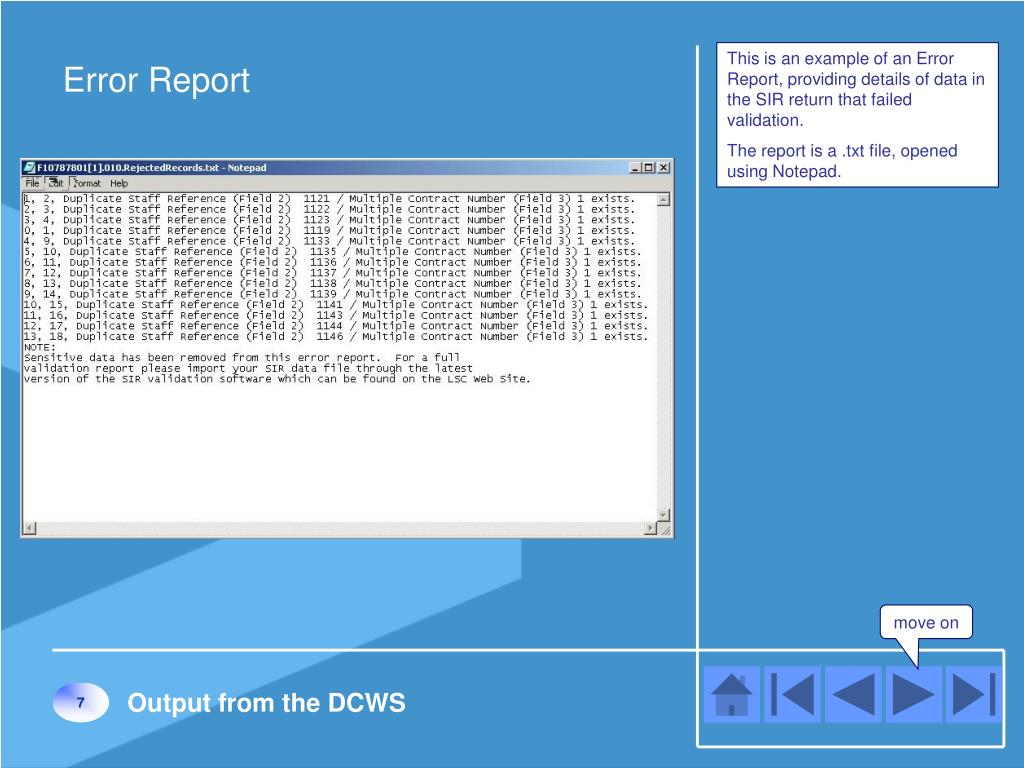This screenshot has height=768, width=1024.
Task: Click the error line with reference 1123
Action: 329,219
